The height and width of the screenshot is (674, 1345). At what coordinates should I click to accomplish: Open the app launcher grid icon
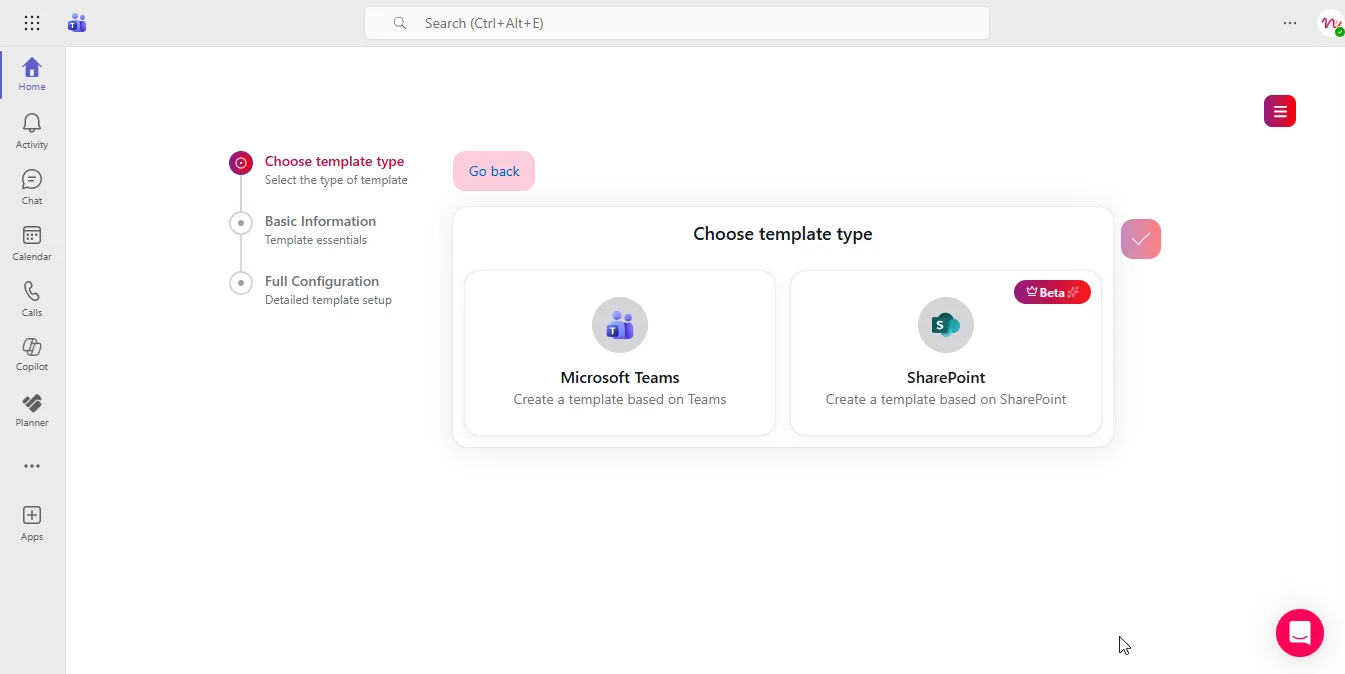tap(32, 23)
